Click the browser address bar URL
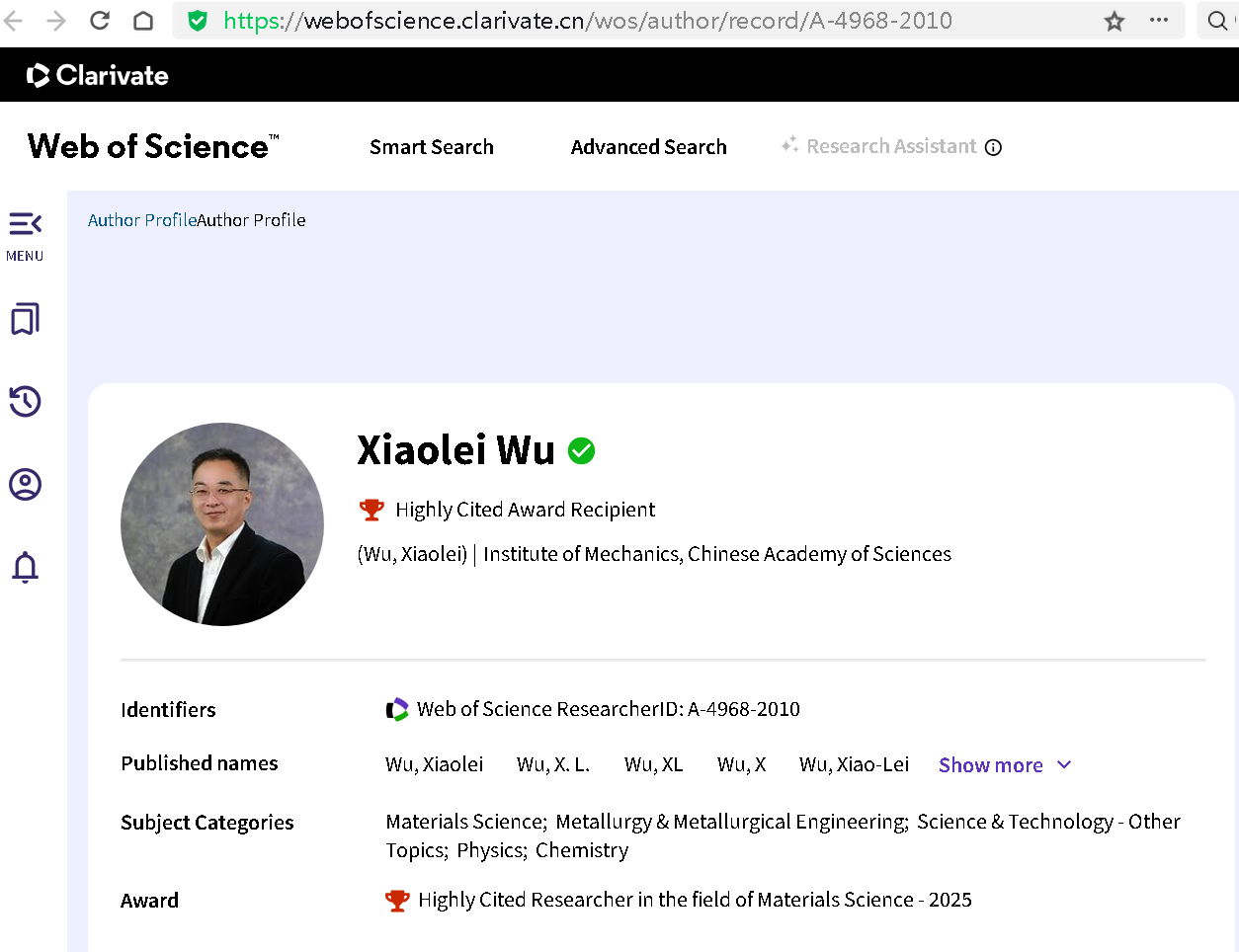The image size is (1239, 952). pyautogui.click(x=587, y=21)
